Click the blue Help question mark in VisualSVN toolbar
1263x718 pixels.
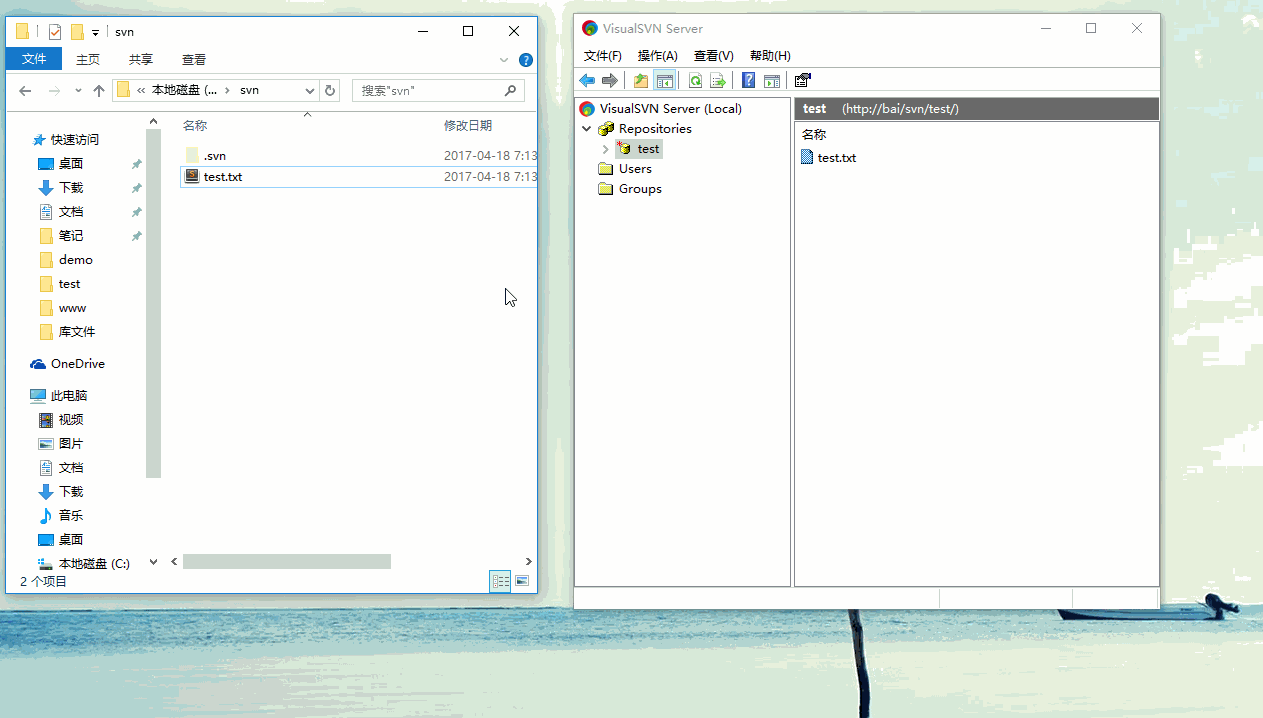click(x=748, y=80)
